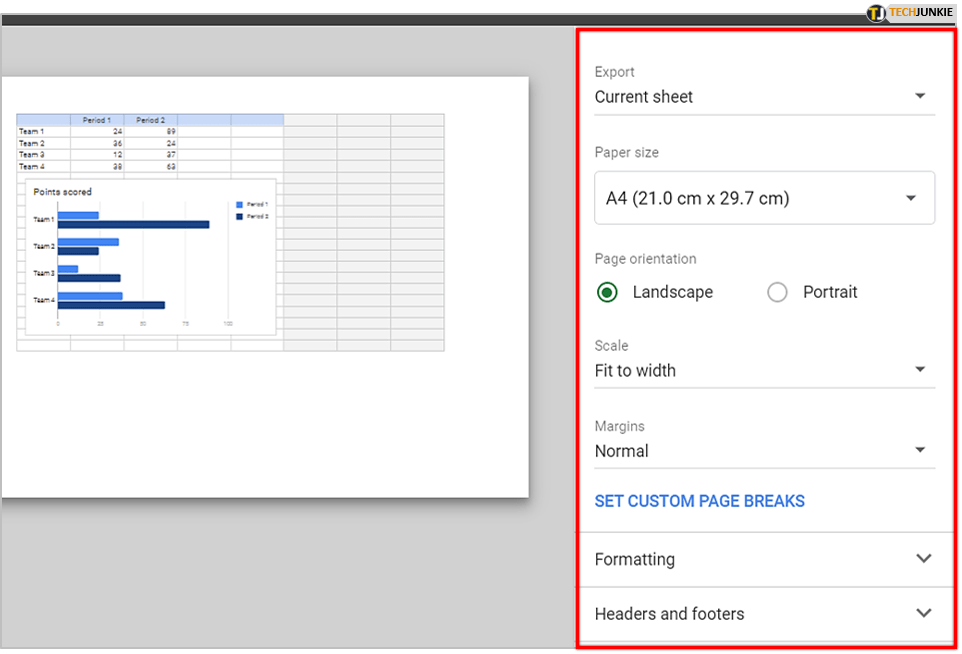Click the Team 3 axis label in chart
The height and width of the screenshot is (654, 962).
[x=43, y=273]
